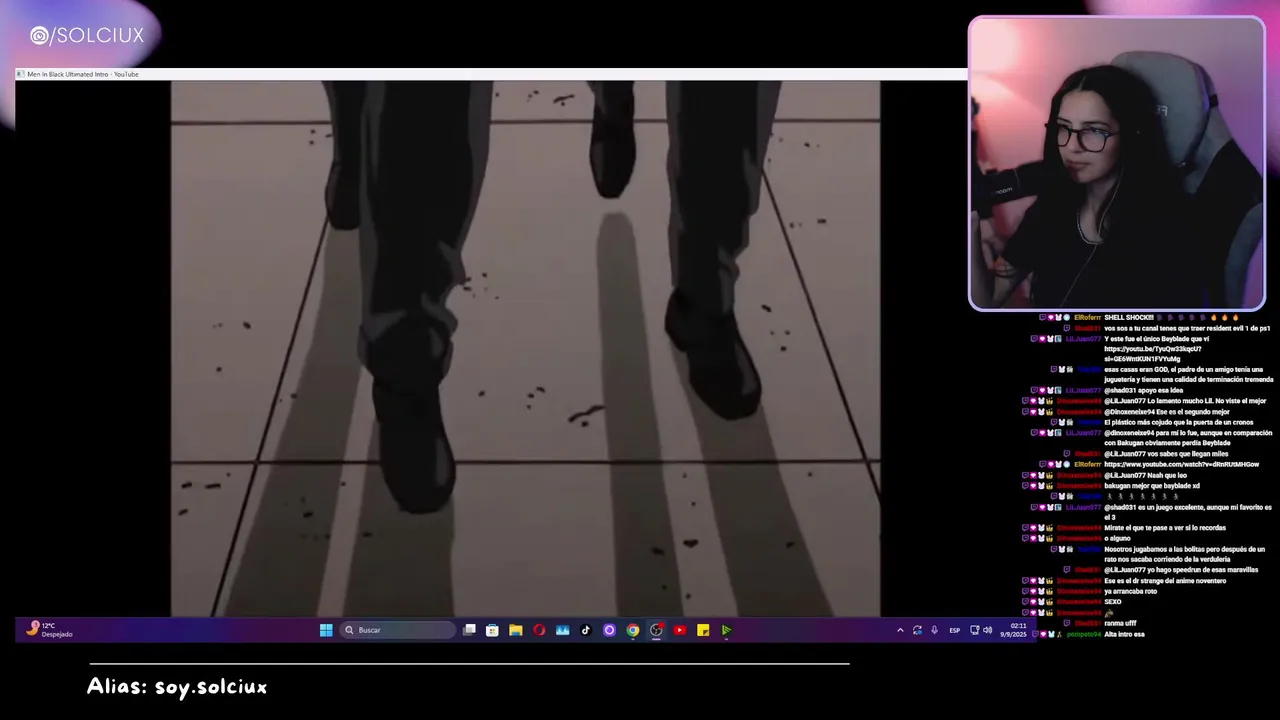
Task: Switch to OBS Studio in taskbar
Action: (656, 630)
